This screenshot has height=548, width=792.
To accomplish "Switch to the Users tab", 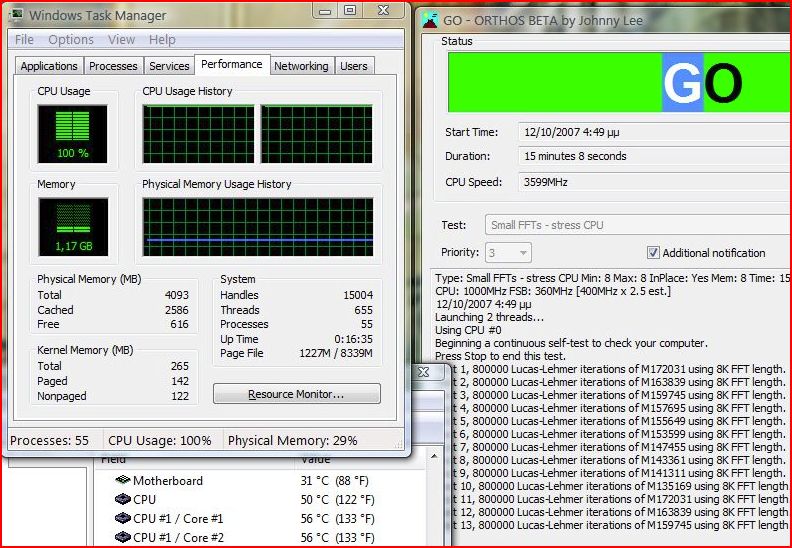I will coord(354,66).
